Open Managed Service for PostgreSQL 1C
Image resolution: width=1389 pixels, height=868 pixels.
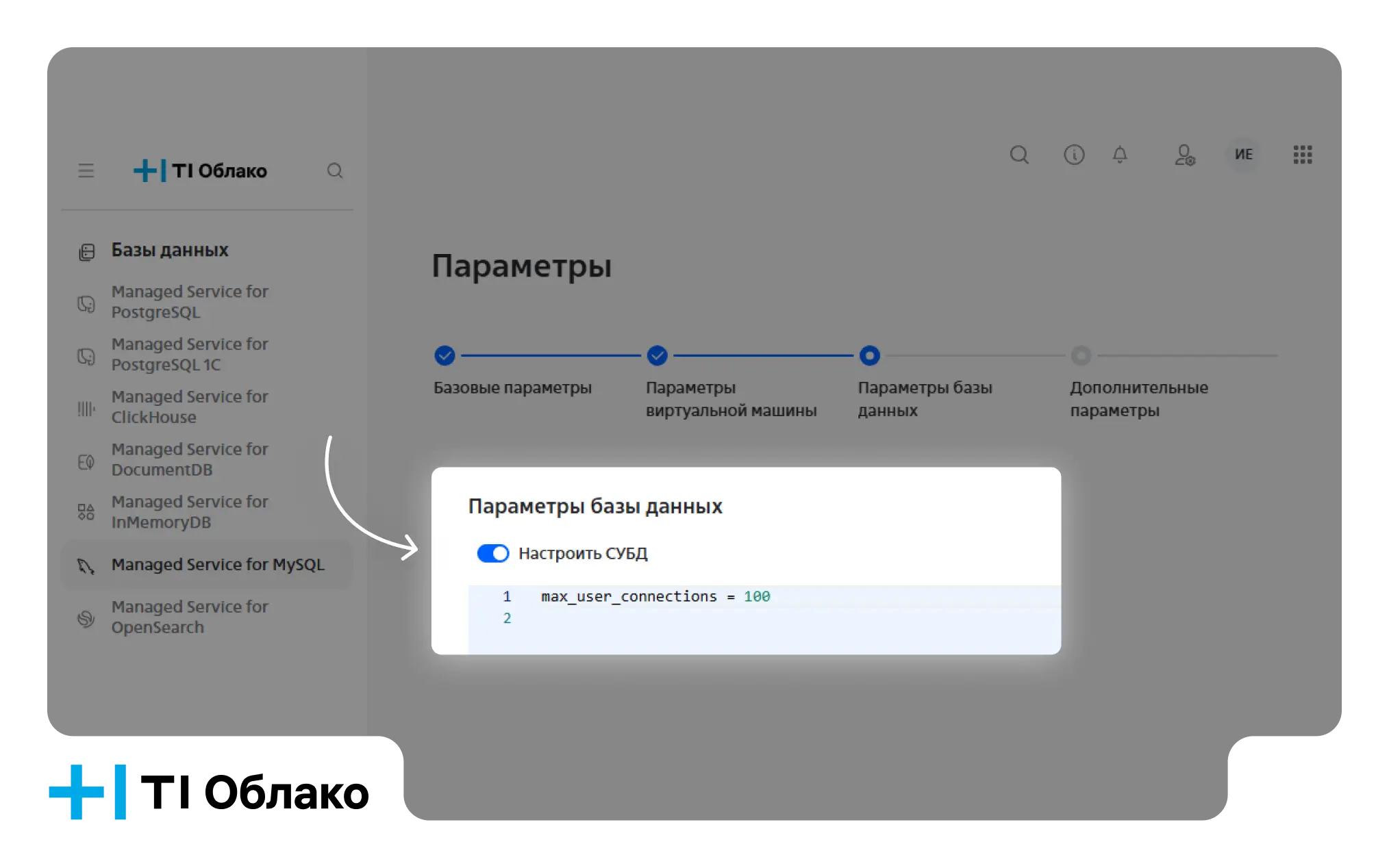(x=190, y=355)
